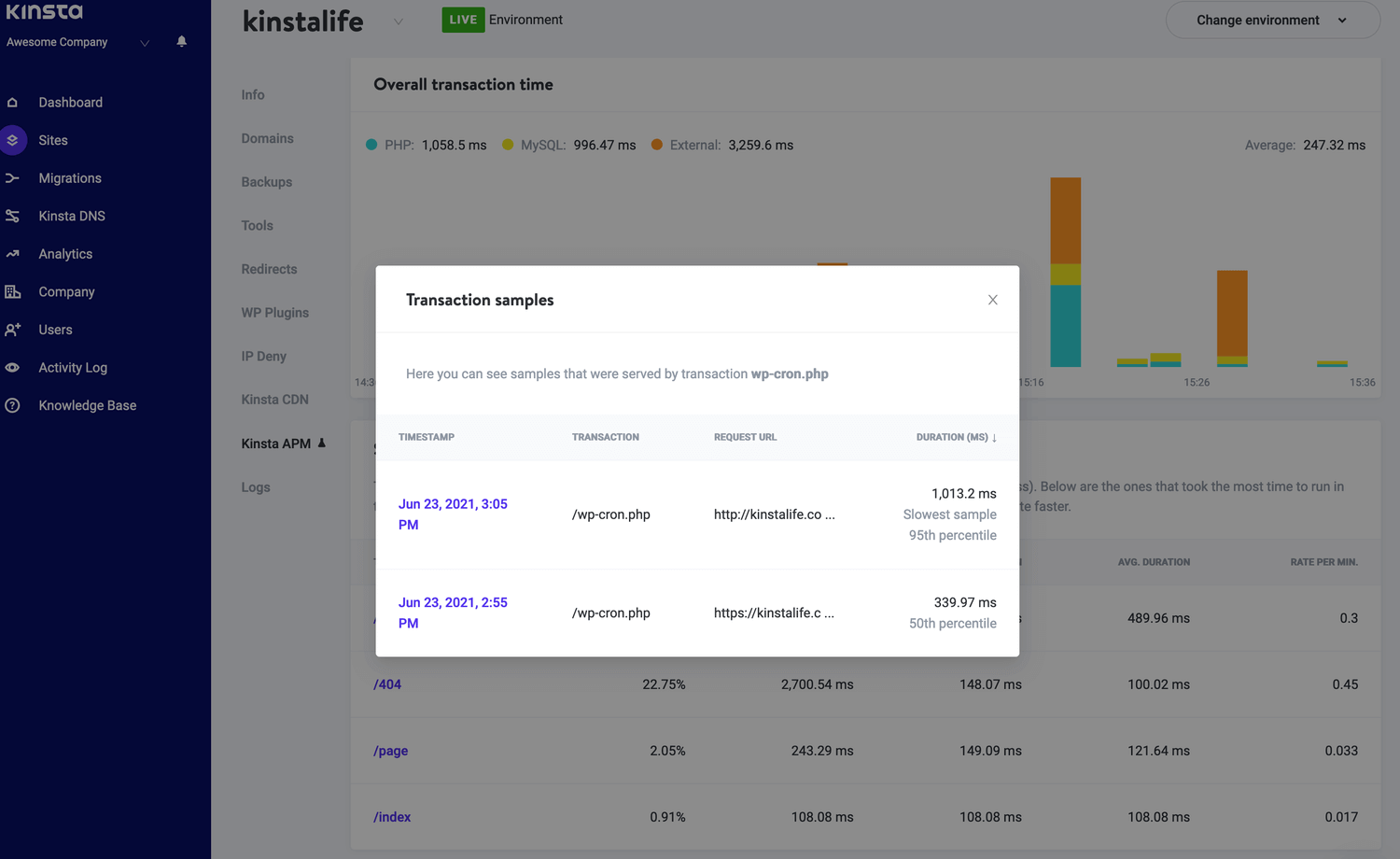Expand the Awesome Company dropdown
The height and width of the screenshot is (859, 1400).
(x=145, y=43)
